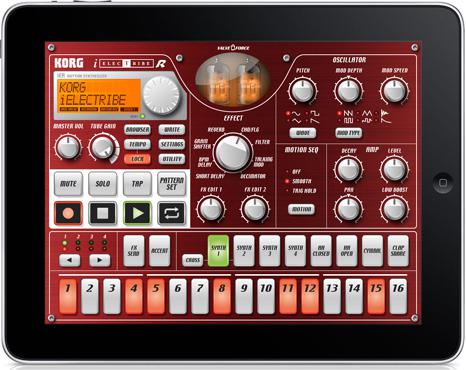Select the Cymbal part

tap(372, 251)
